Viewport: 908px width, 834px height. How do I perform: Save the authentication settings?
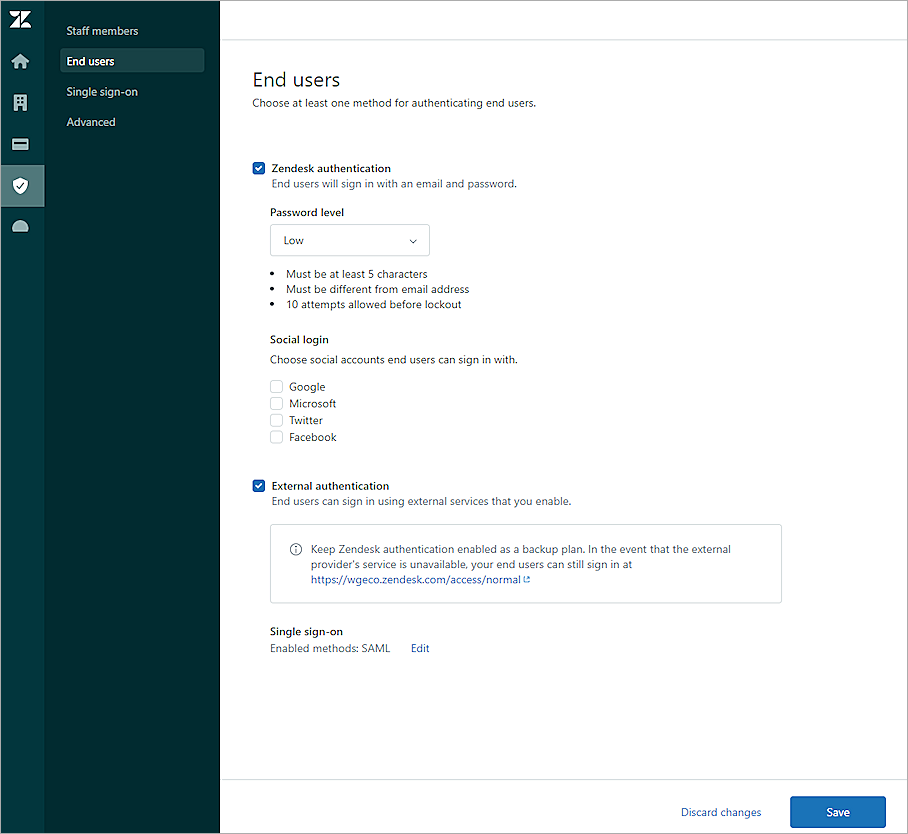(x=837, y=812)
